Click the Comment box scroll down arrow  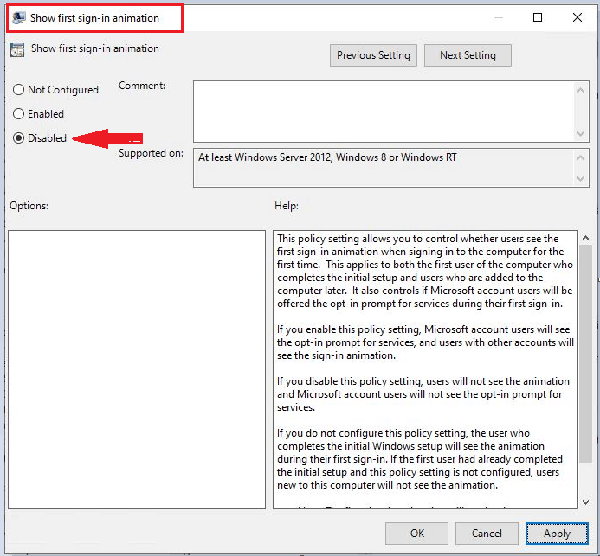click(582, 133)
